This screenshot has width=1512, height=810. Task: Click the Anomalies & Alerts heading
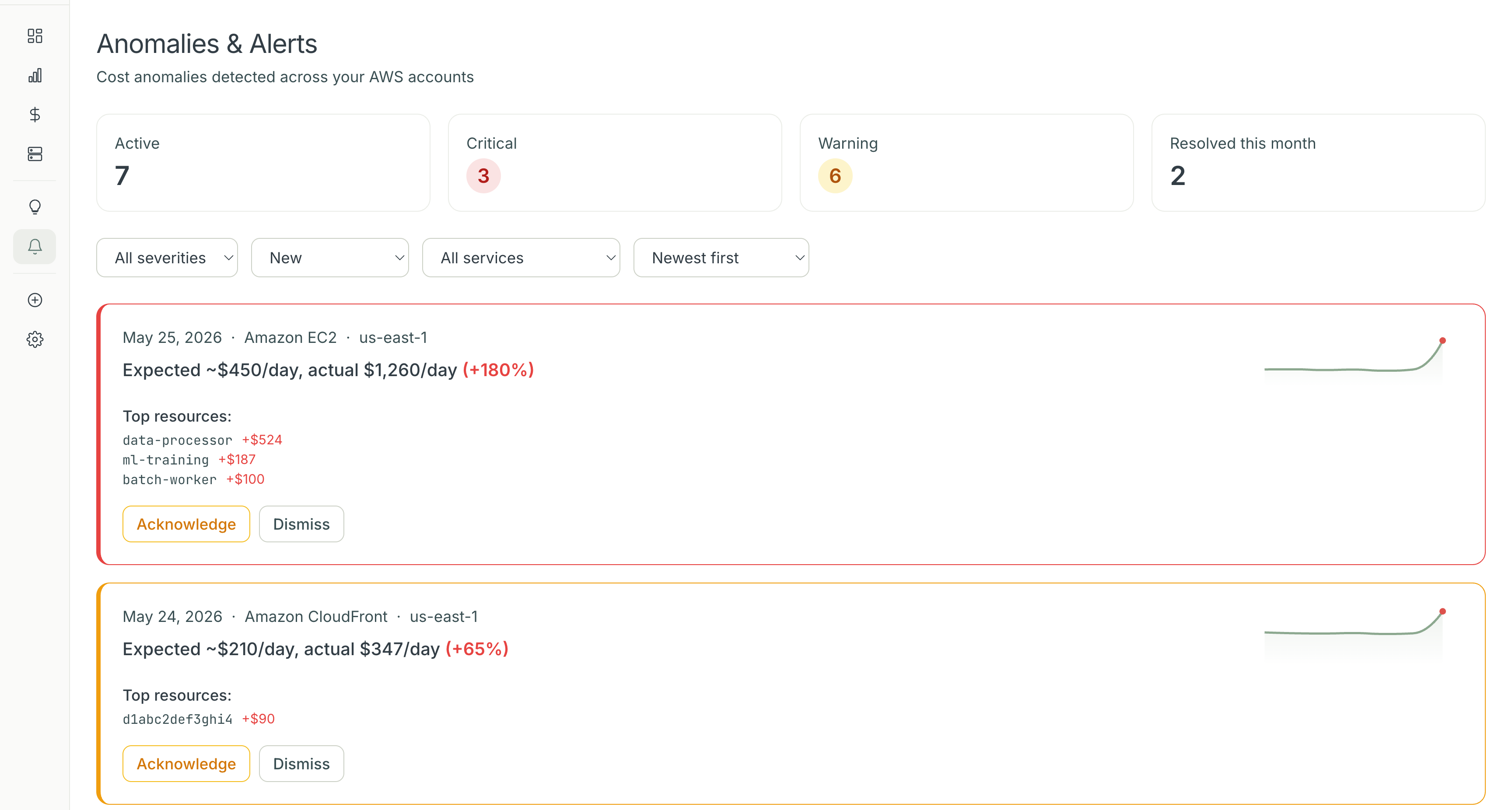(x=206, y=44)
